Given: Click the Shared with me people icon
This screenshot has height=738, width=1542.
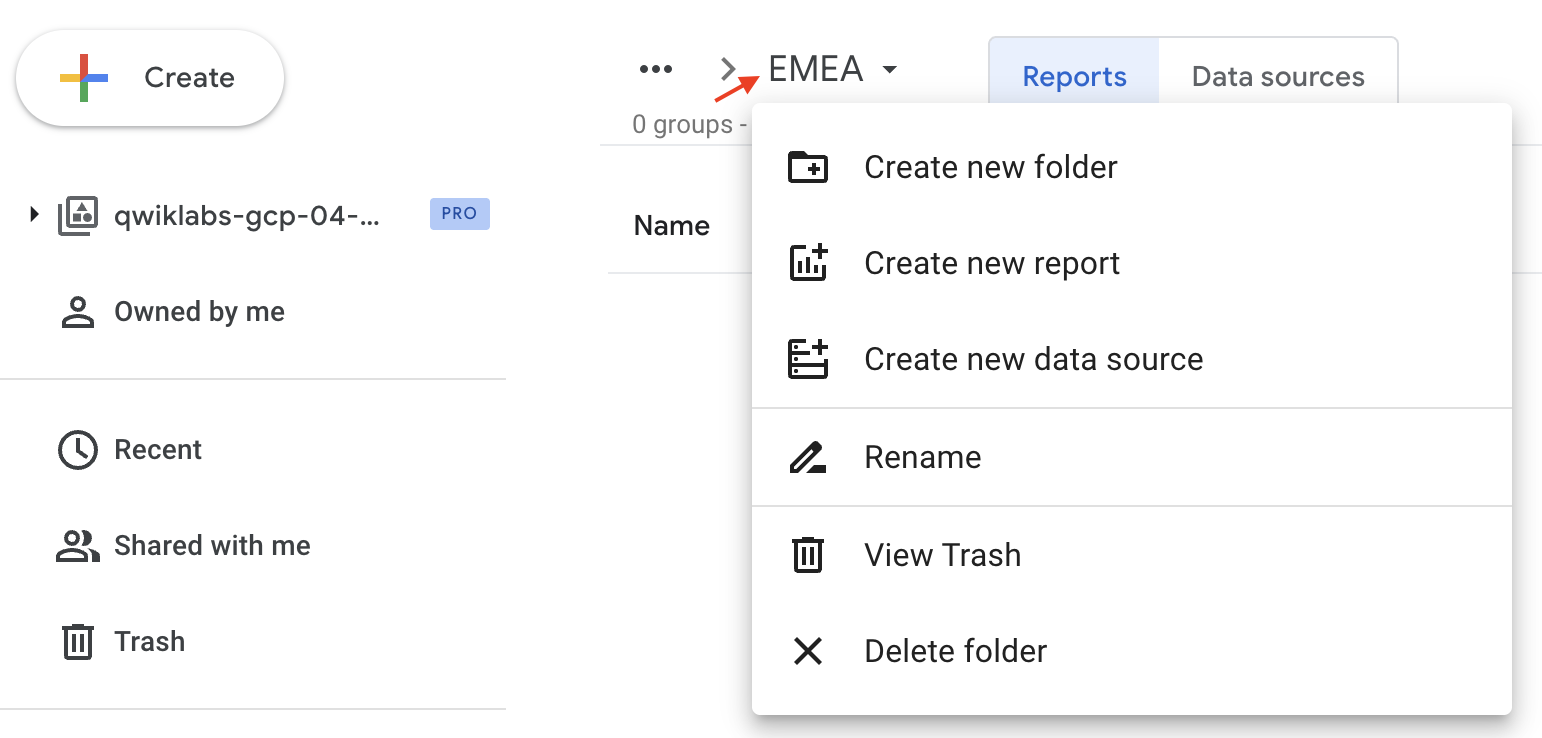Looking at the screenshot, I should click(x=77, y=546).
